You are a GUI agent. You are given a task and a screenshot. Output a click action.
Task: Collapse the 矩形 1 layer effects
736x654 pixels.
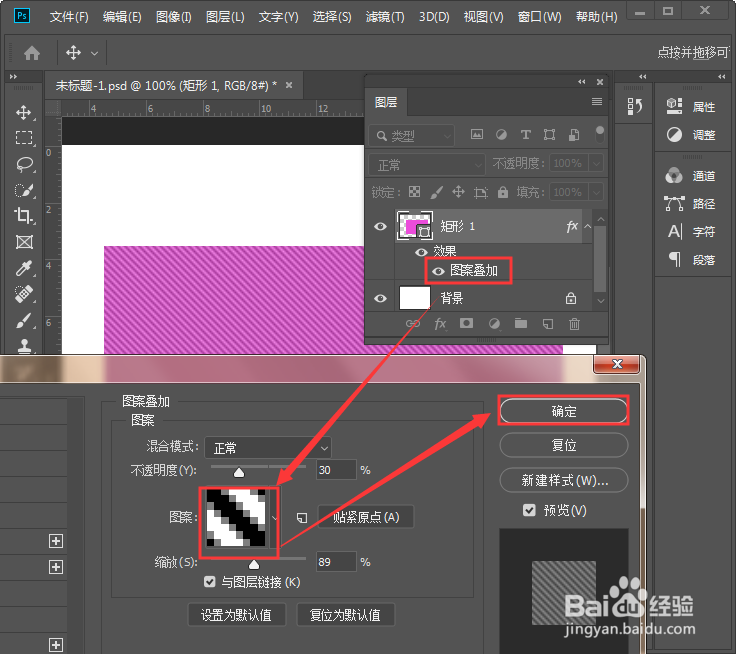[587, 226]
